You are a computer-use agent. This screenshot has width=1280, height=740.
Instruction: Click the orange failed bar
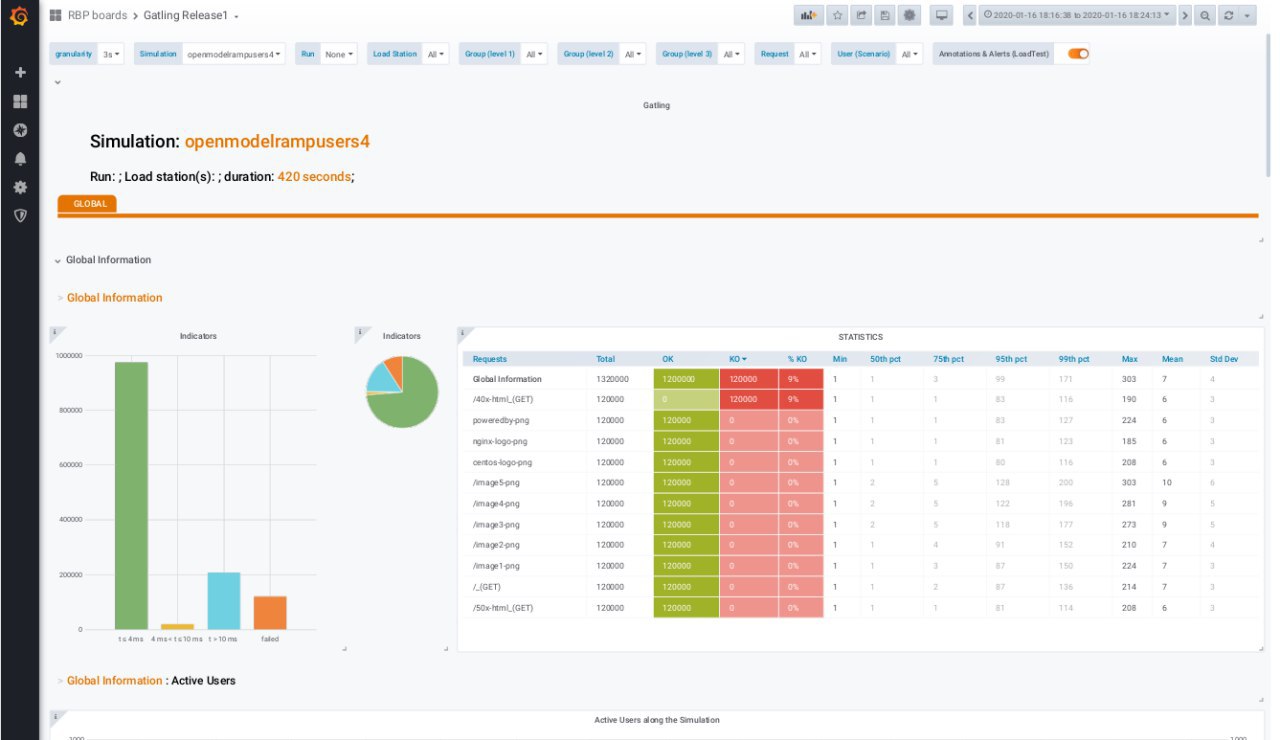(270, 612)
